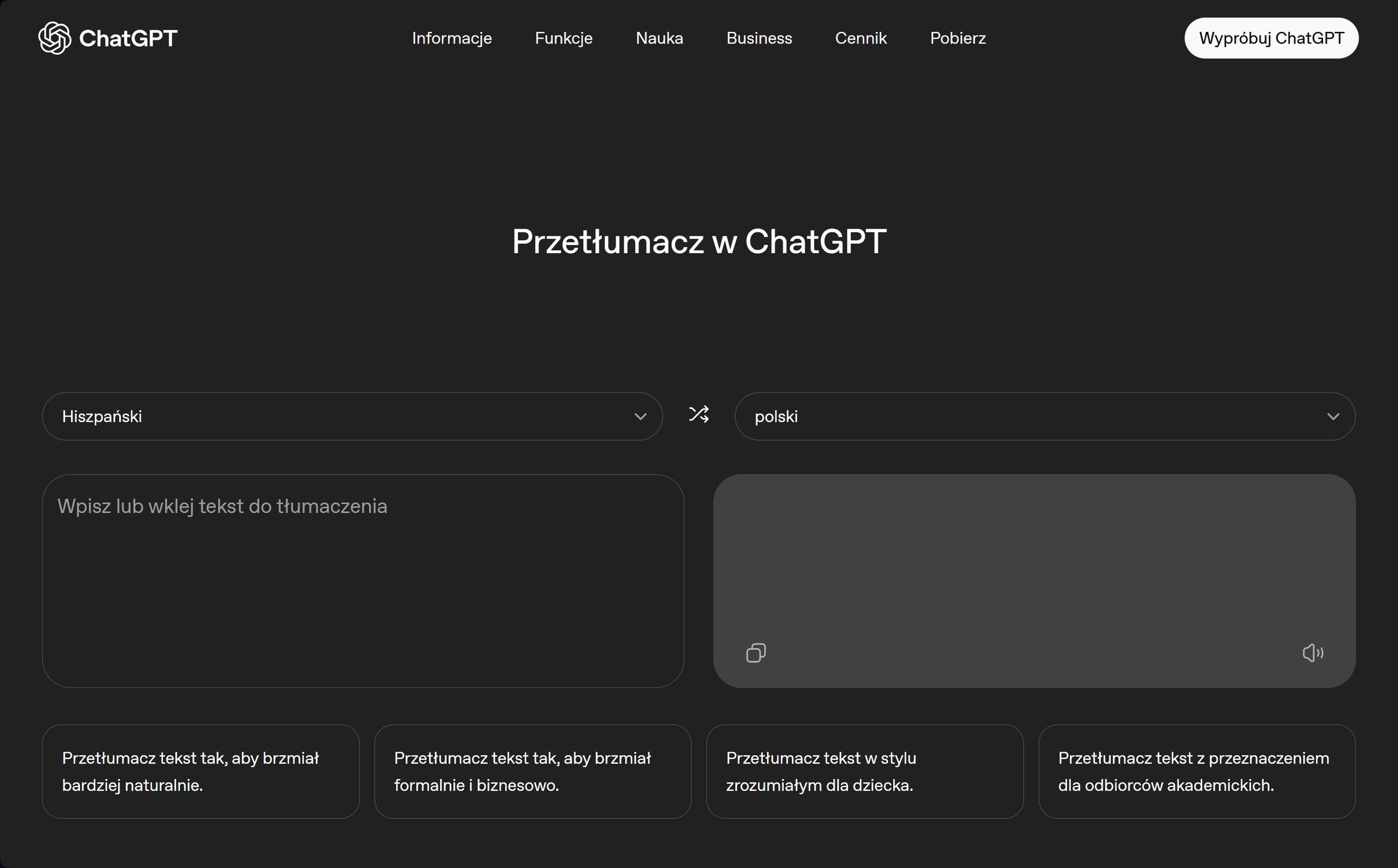This screenshot has width=1398, height=868.
Task: Choose the 'zrozumiałym dla dziecka' suggestion
Action: (865, 772)
